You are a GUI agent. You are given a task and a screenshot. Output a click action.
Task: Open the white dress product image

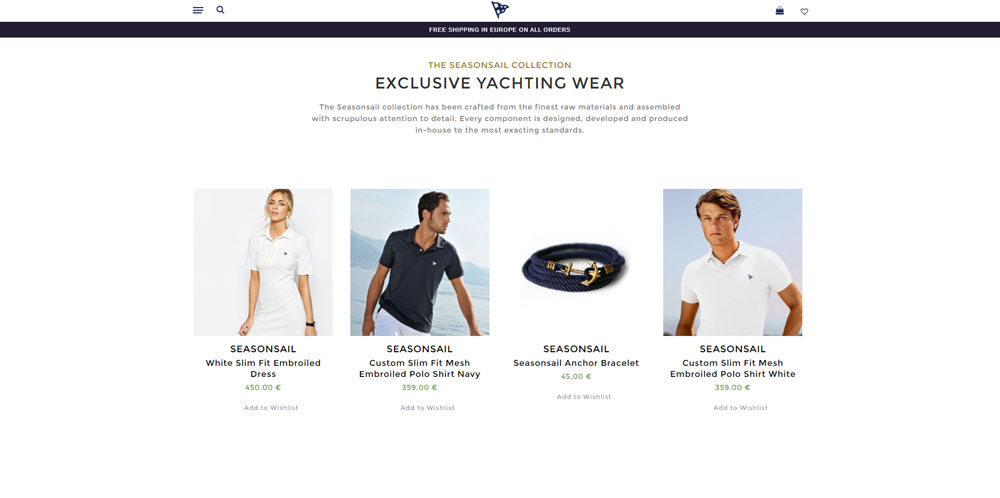click(x=263, y=262)
